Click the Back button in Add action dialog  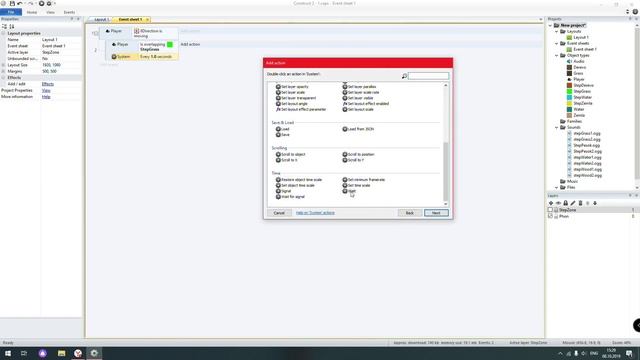pyautogui.click(x=410, y=213)
